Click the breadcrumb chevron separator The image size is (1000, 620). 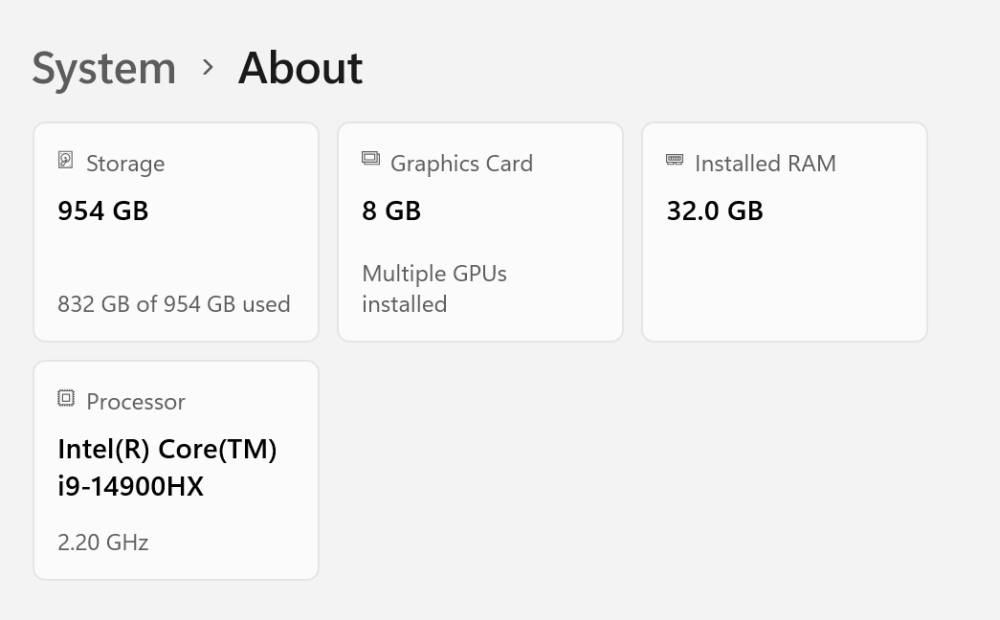click(x=207, y=67)
